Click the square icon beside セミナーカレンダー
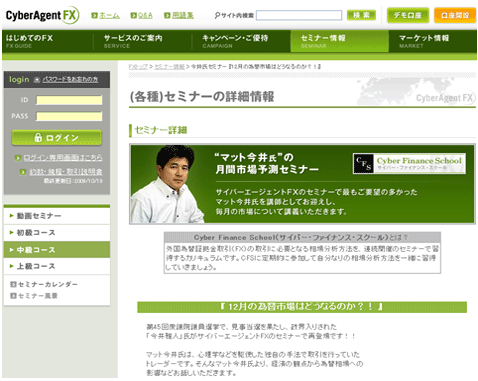Screen dimensions: 478x381 pos(13,284)
